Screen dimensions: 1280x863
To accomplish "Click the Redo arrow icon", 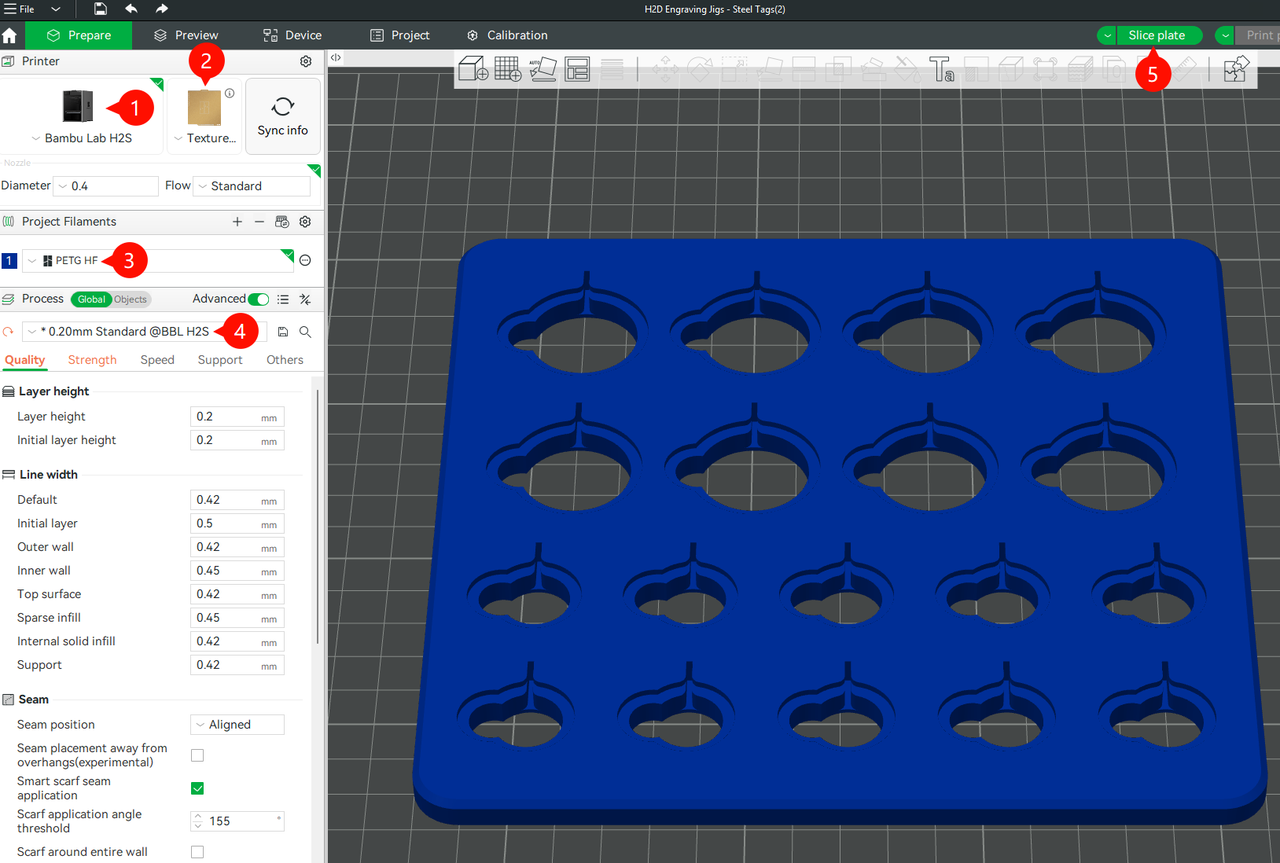I will 162,9.
